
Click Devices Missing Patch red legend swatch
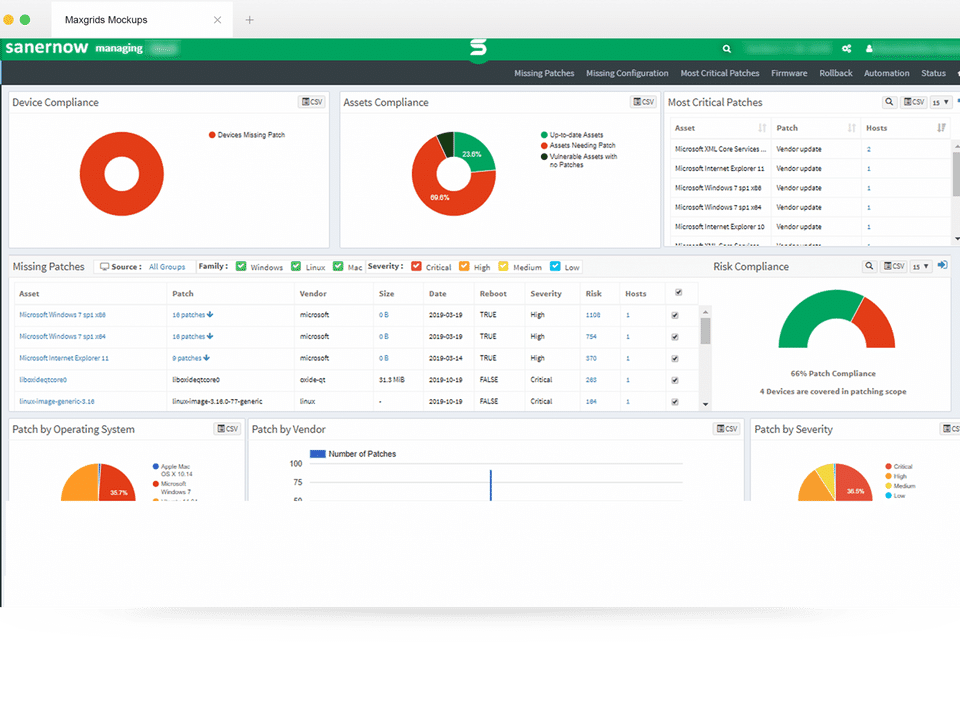(x=212, y=135)
